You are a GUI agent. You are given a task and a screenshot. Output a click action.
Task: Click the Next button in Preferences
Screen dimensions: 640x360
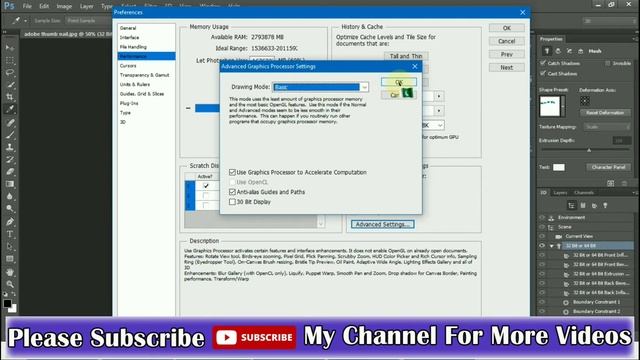(507, 67)
